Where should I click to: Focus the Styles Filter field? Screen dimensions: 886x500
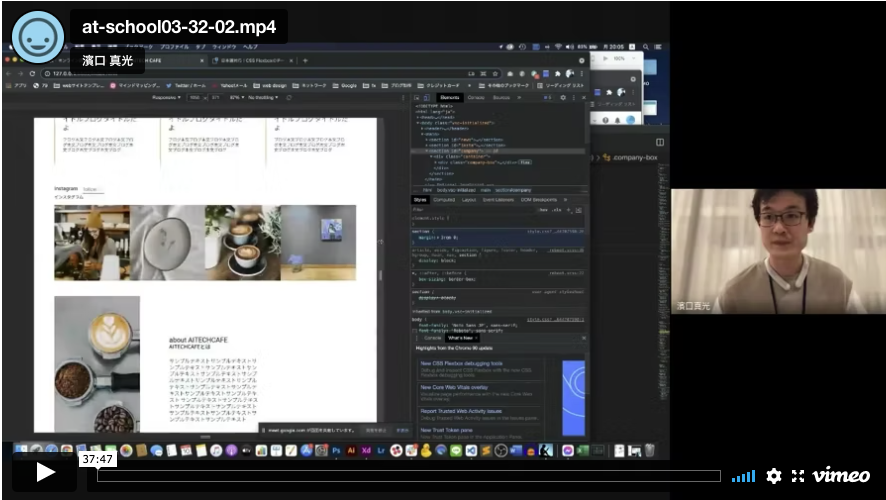tap(474, 210)
